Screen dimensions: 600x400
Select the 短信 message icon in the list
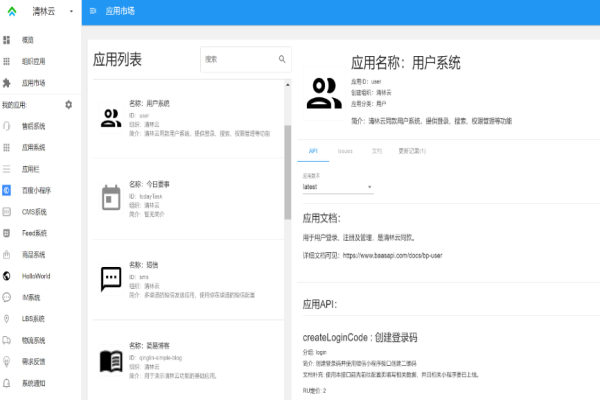(x=111, y=279)
